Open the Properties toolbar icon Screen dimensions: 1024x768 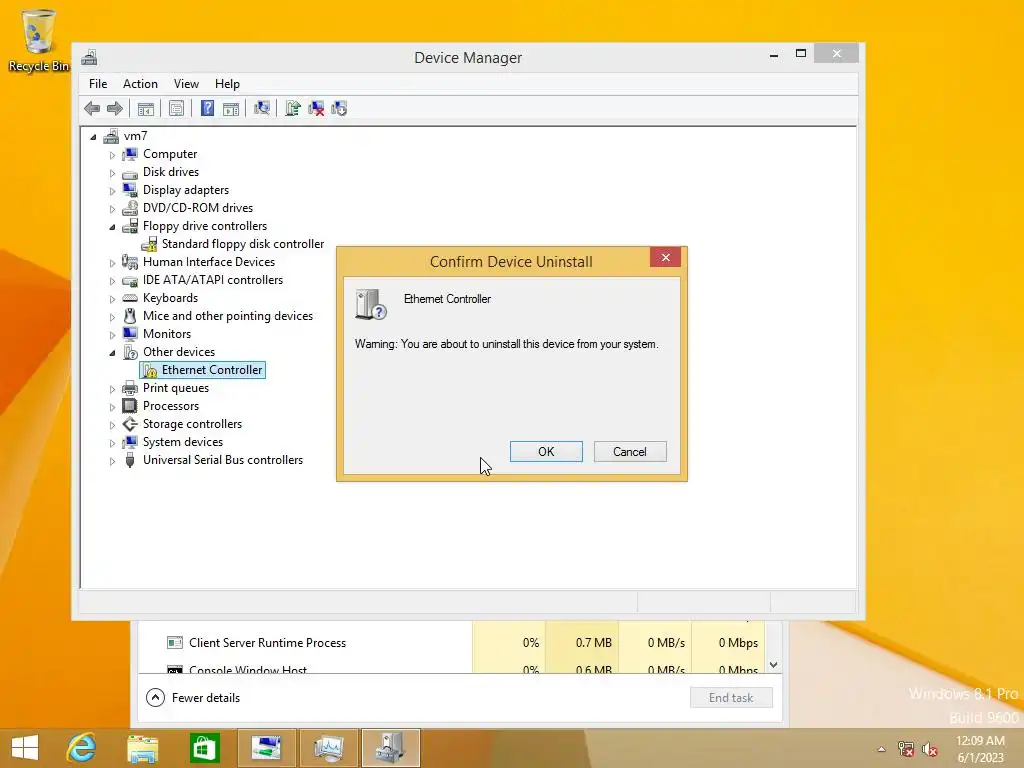pos(176,108)
